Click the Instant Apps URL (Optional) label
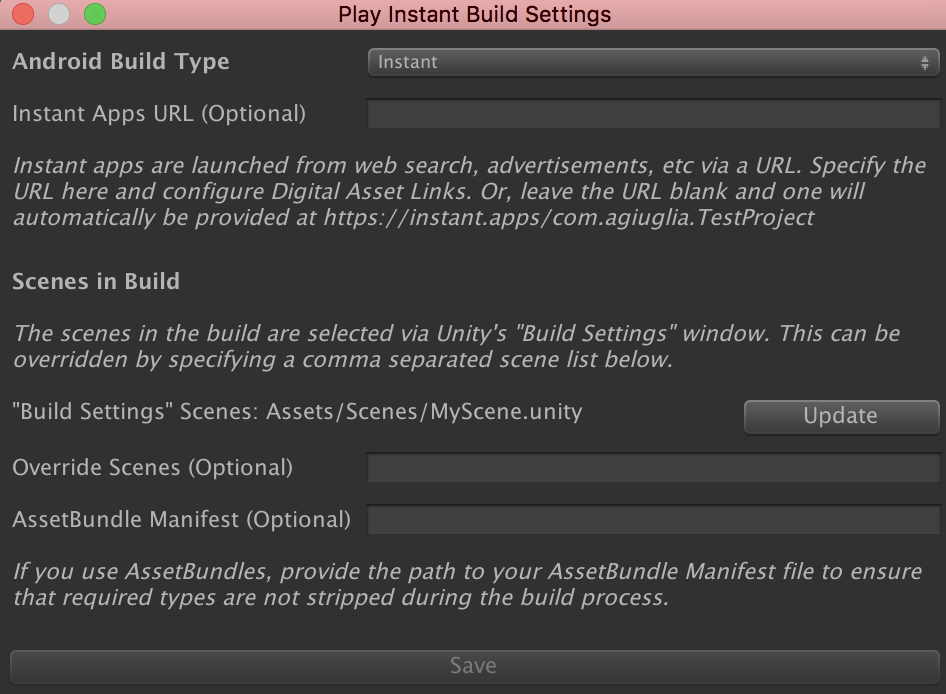Screen dimensions: 946x694 pyautogui.click(x=159, y=114)
